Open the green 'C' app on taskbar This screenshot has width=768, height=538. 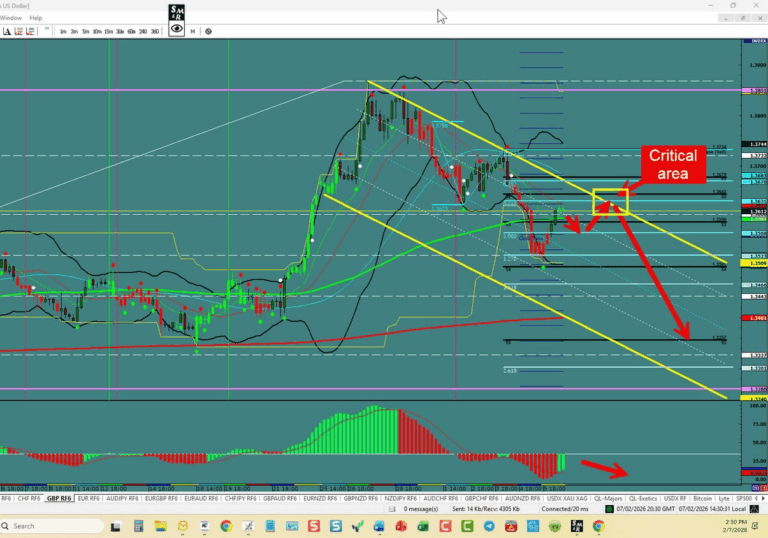click(467, 526)
